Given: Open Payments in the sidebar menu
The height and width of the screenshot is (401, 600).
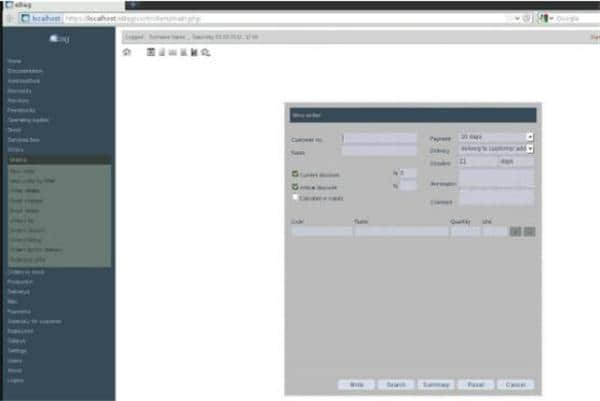Looking at the screenshot, I should (19, 311).
